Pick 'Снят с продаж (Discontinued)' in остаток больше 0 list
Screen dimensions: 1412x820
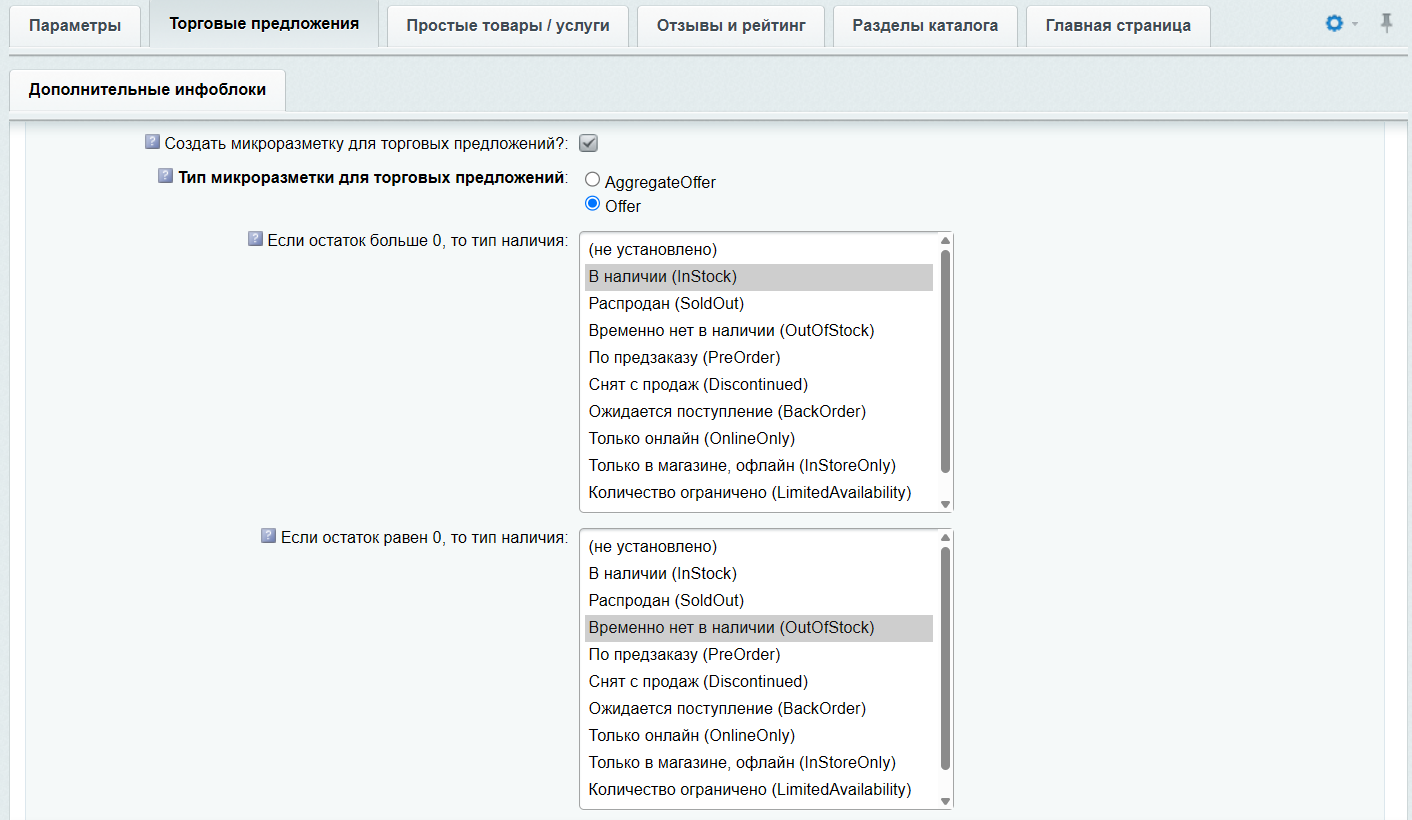[759, 385]
